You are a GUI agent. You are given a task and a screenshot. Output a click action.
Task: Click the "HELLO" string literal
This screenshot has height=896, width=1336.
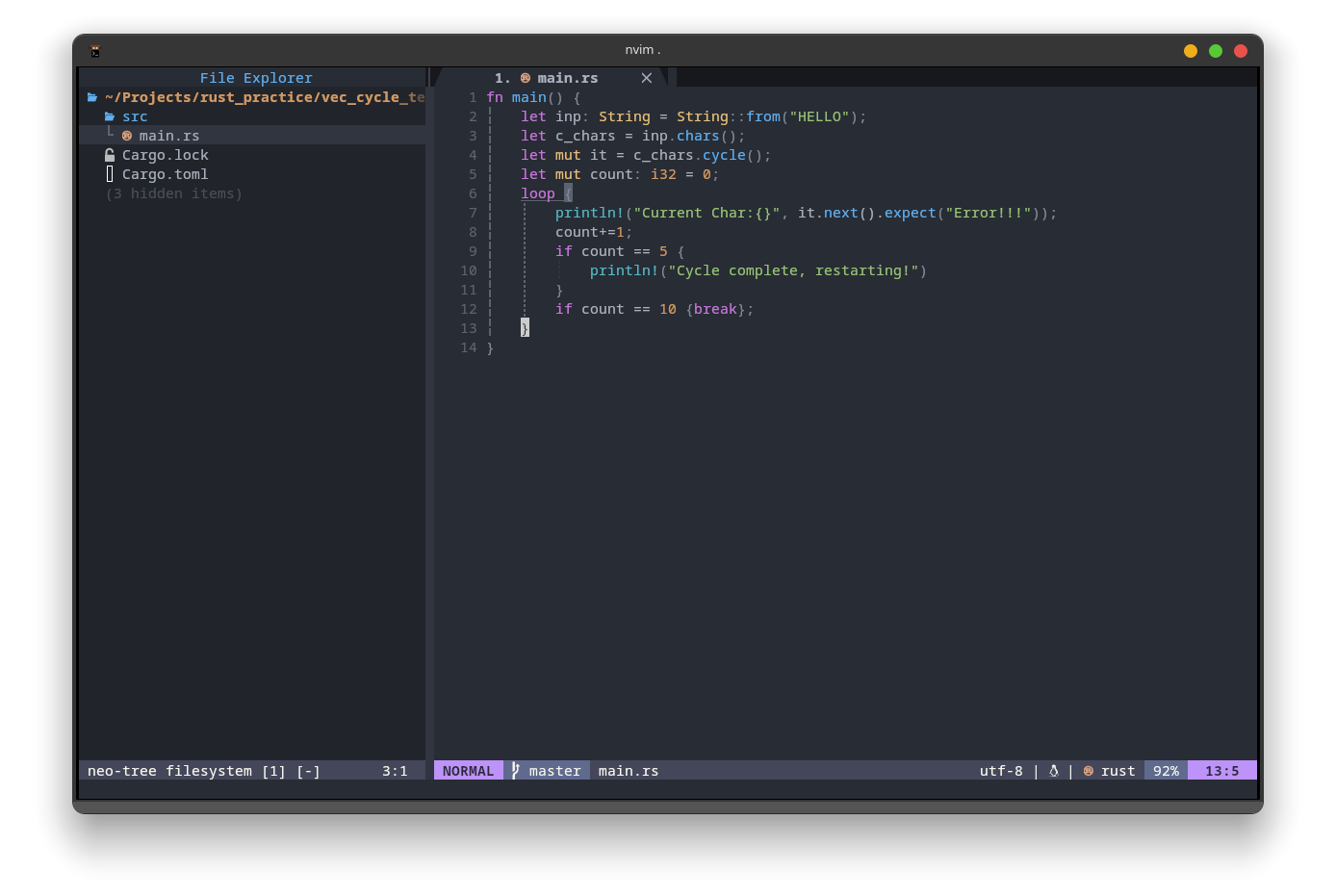coord(820,116)
